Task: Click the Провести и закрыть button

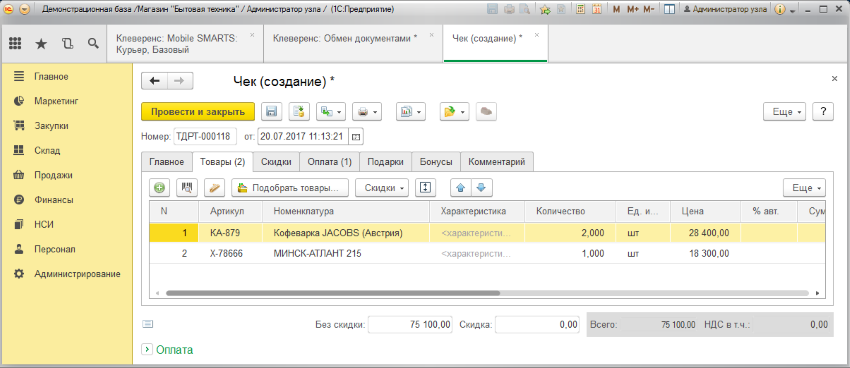Action: pyautogui.click(x=198, y=112)
